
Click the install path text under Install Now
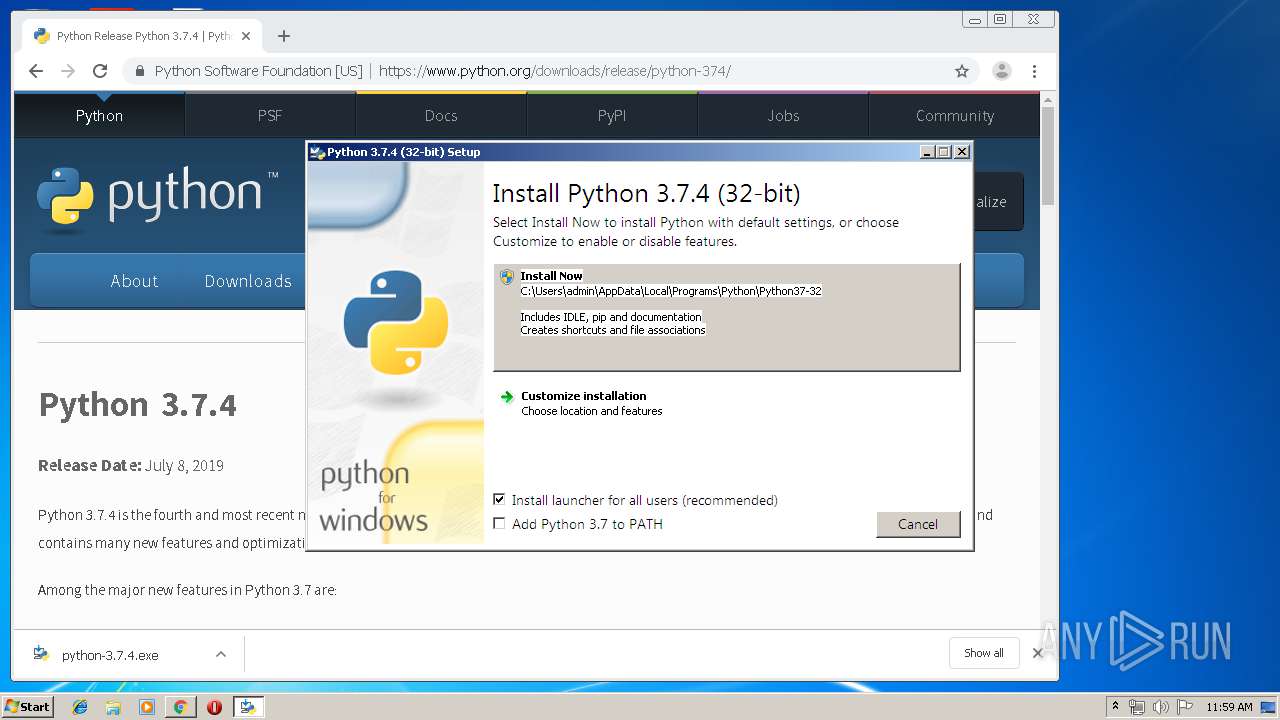[x=671, y=291]
